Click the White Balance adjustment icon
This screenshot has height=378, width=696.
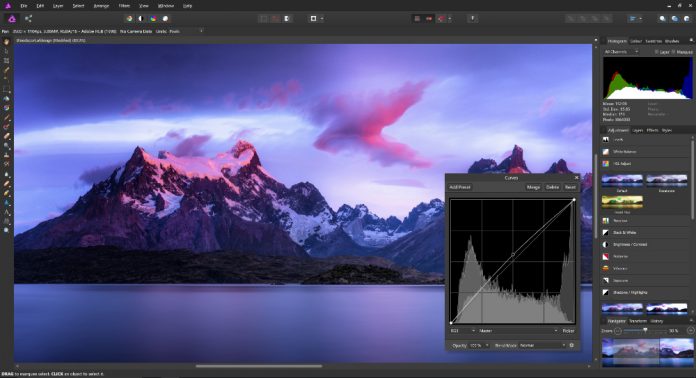[x=606, y=151]
